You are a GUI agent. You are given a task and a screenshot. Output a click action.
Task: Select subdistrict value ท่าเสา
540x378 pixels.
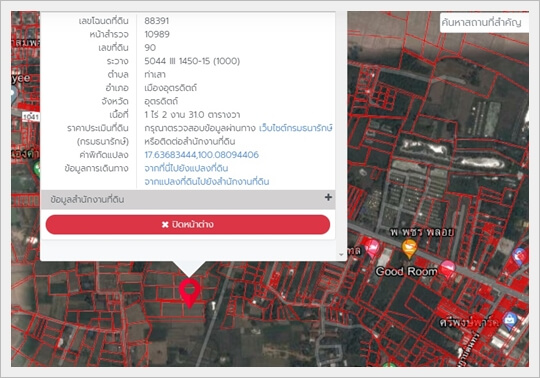155,74
